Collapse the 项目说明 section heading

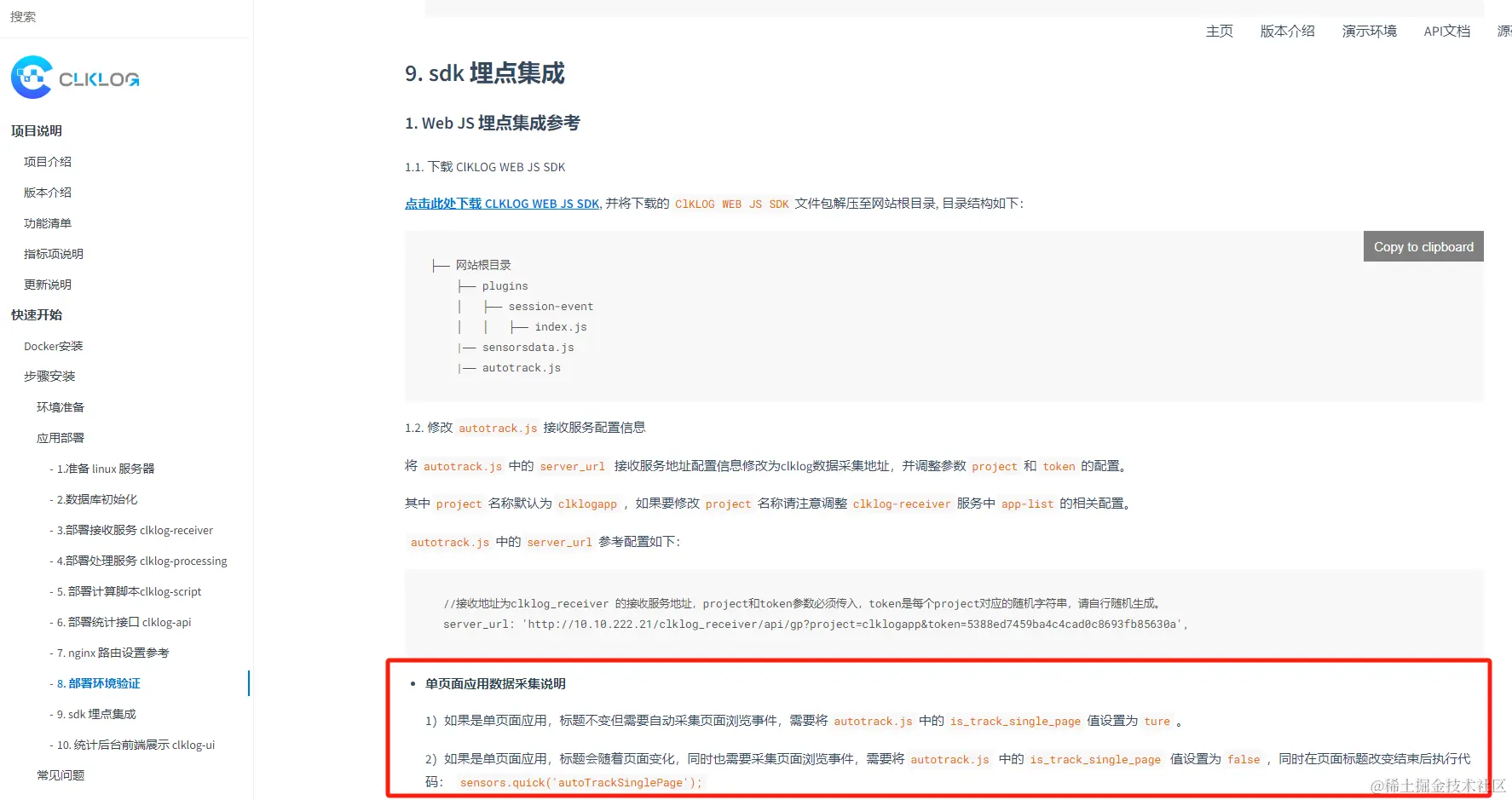37,130
